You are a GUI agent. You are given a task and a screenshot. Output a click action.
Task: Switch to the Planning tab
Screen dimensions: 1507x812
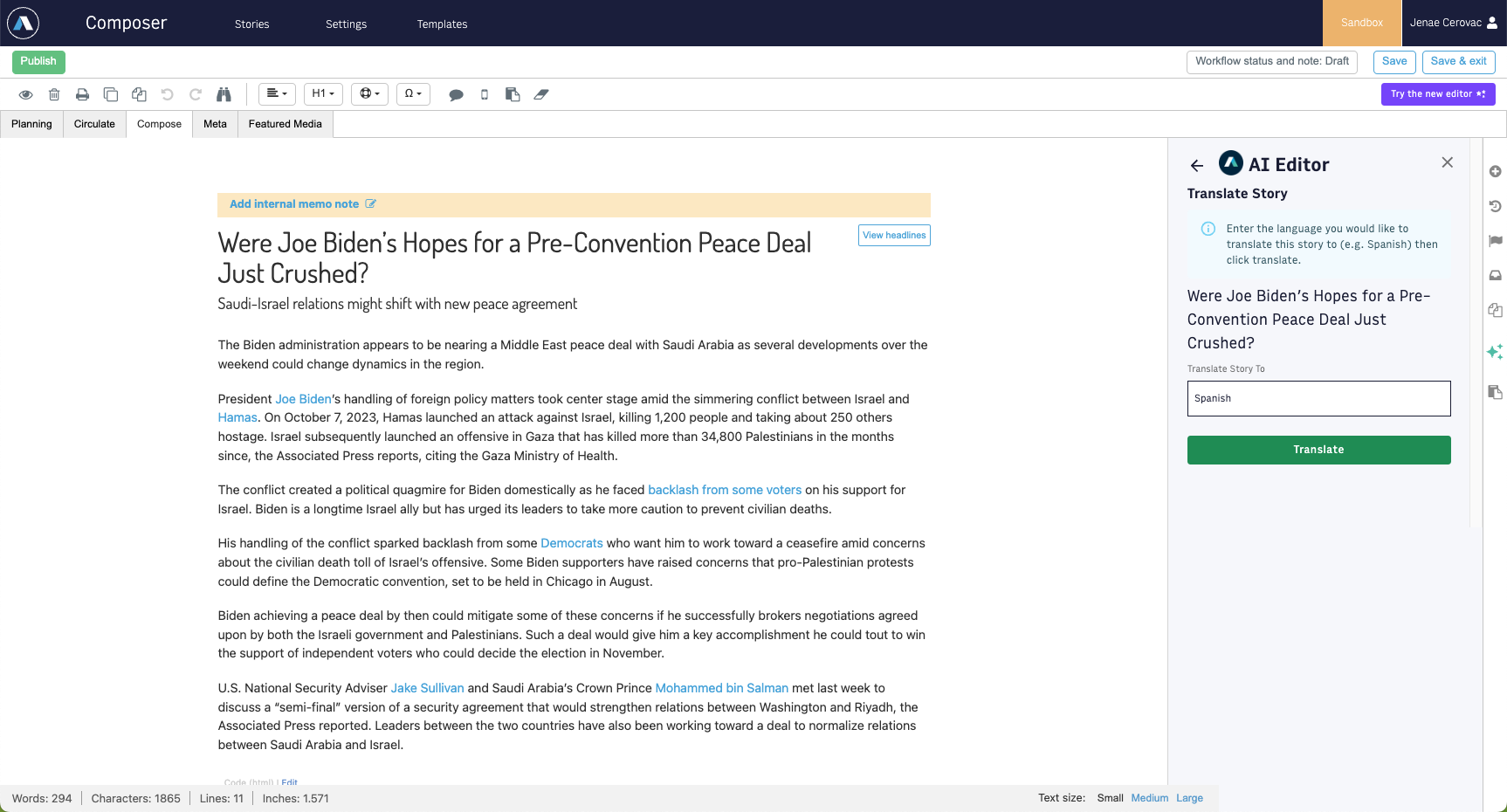tap(31, 124)
